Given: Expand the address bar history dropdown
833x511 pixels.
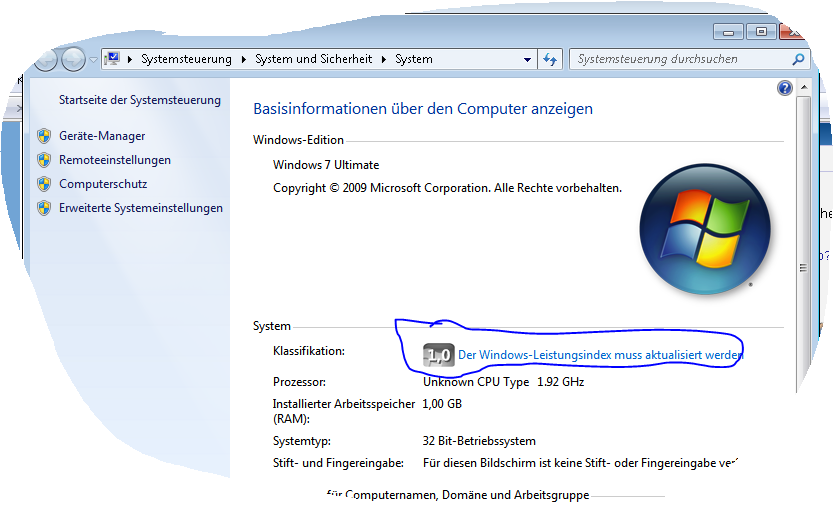Looking at the screenshot, I should pyautogui.click(x=527, y=59).
